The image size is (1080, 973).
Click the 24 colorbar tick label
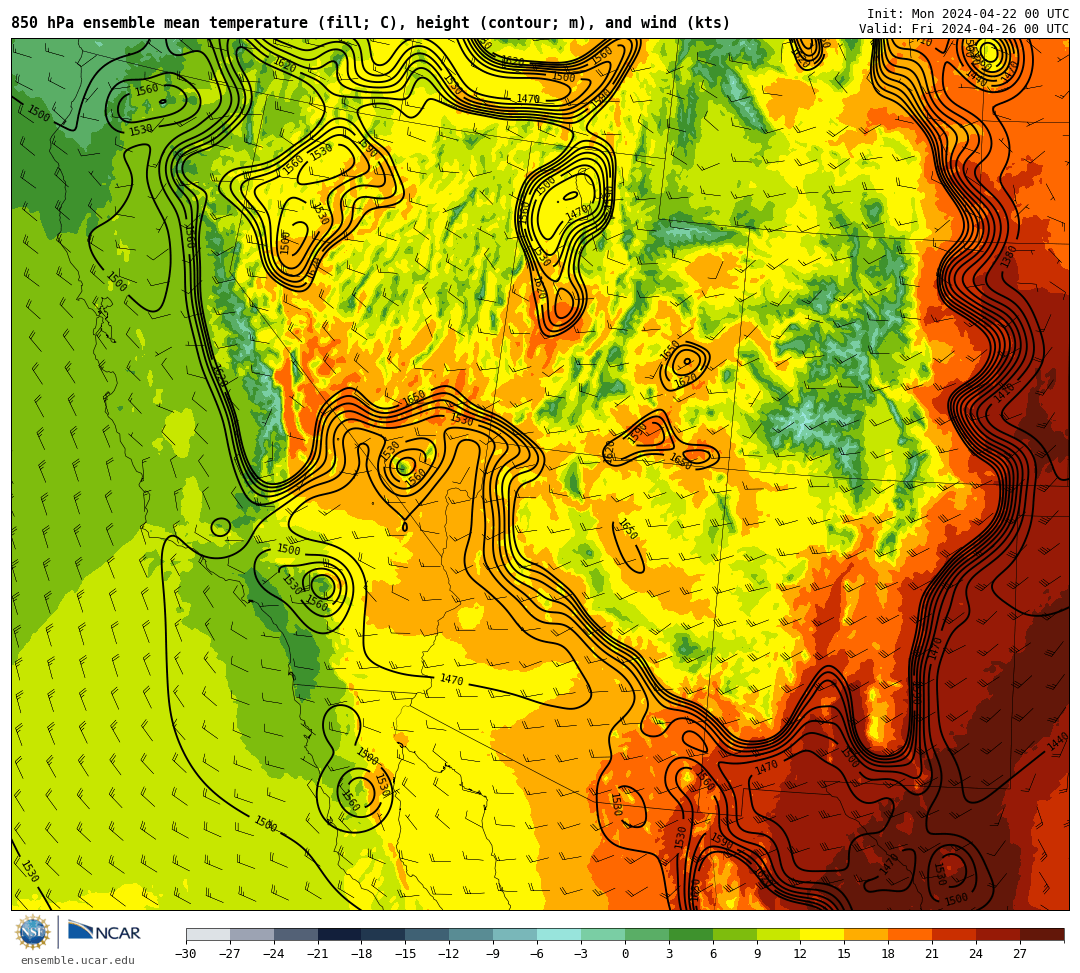coord(976,954)
